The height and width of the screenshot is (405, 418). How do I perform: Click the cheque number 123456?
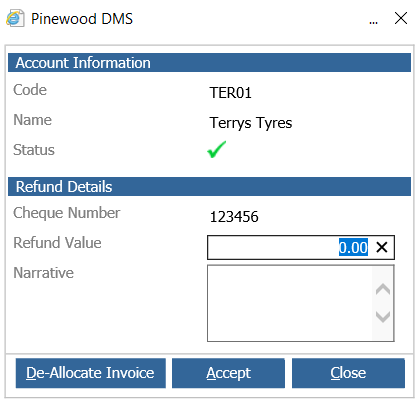click(234, 217)
